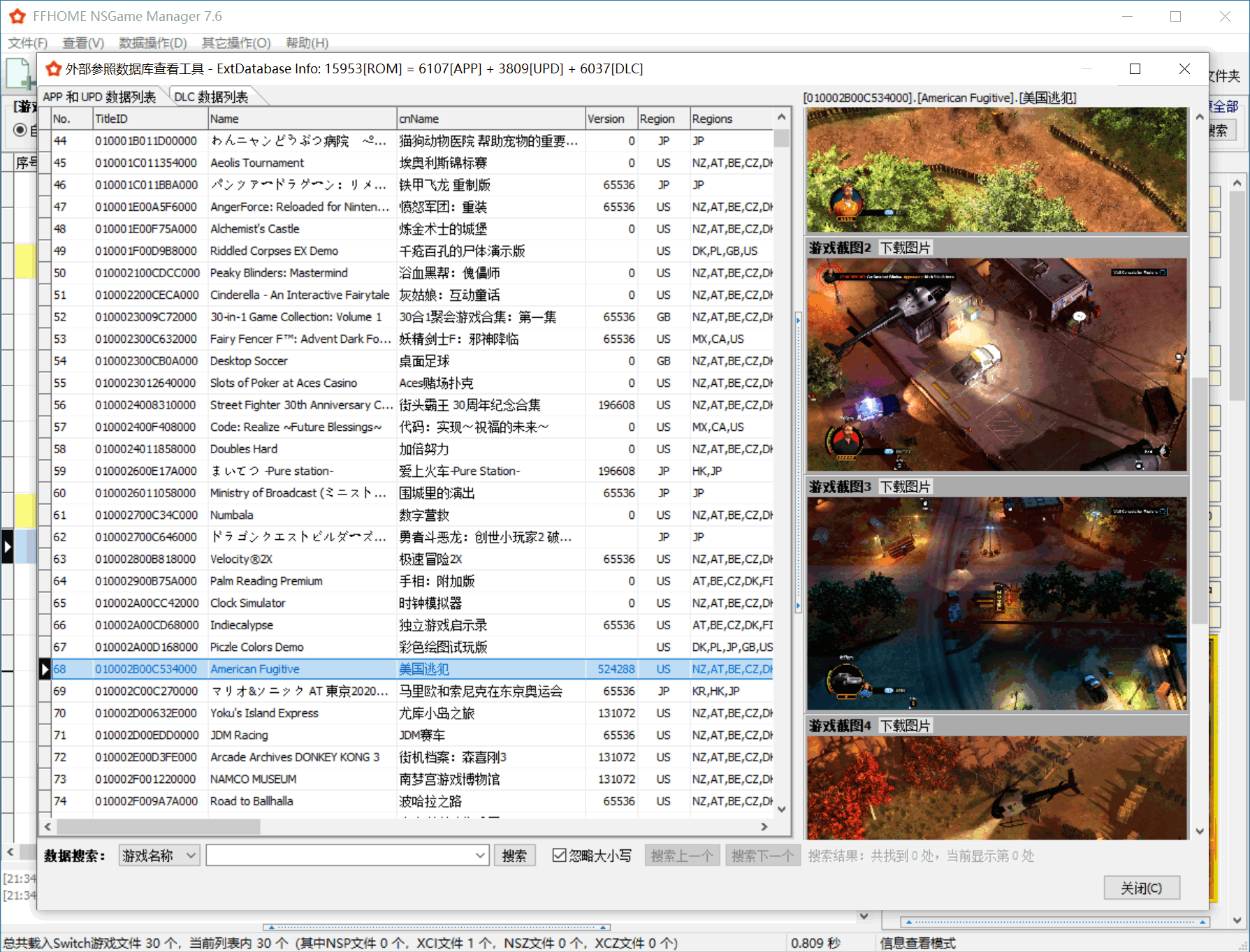Click 下载图片 for 游戏截图4
The height and width of the screenshot is (952, 1250).
(x=906, y=726)
